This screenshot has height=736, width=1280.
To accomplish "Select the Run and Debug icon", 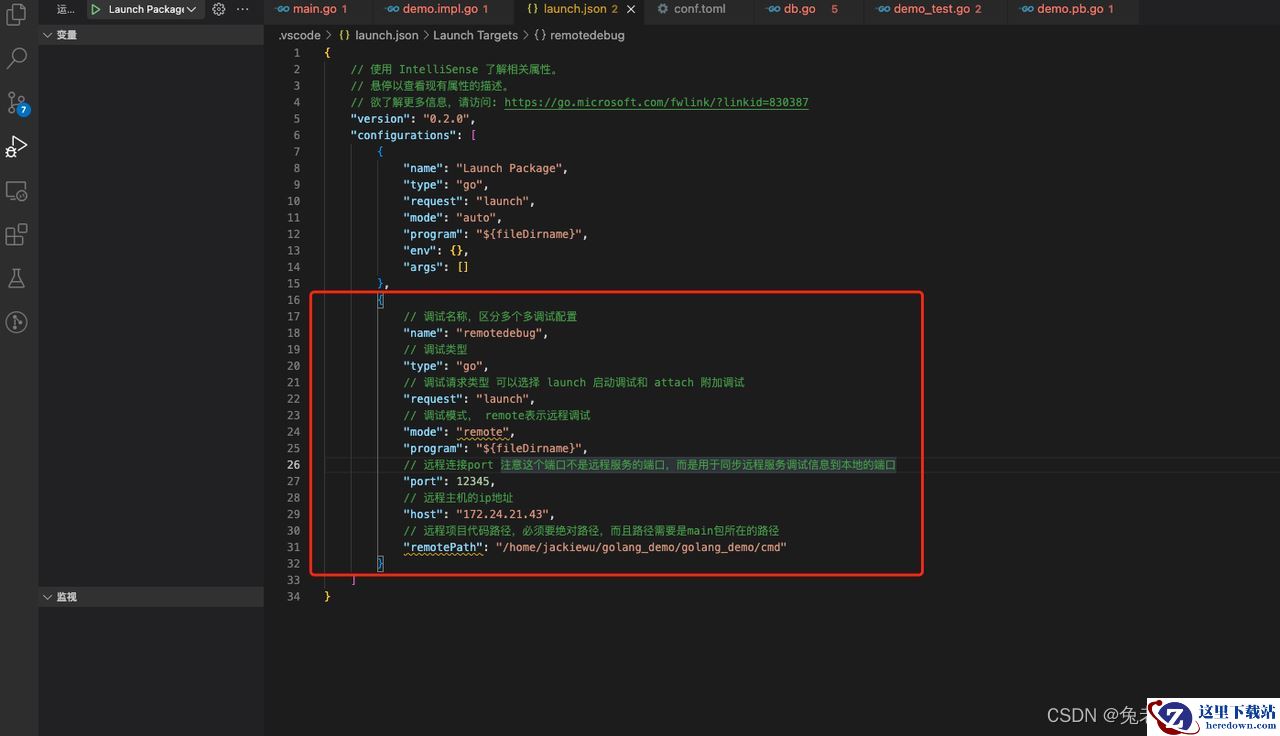I will pyautogui.click(x=17, y=146).
